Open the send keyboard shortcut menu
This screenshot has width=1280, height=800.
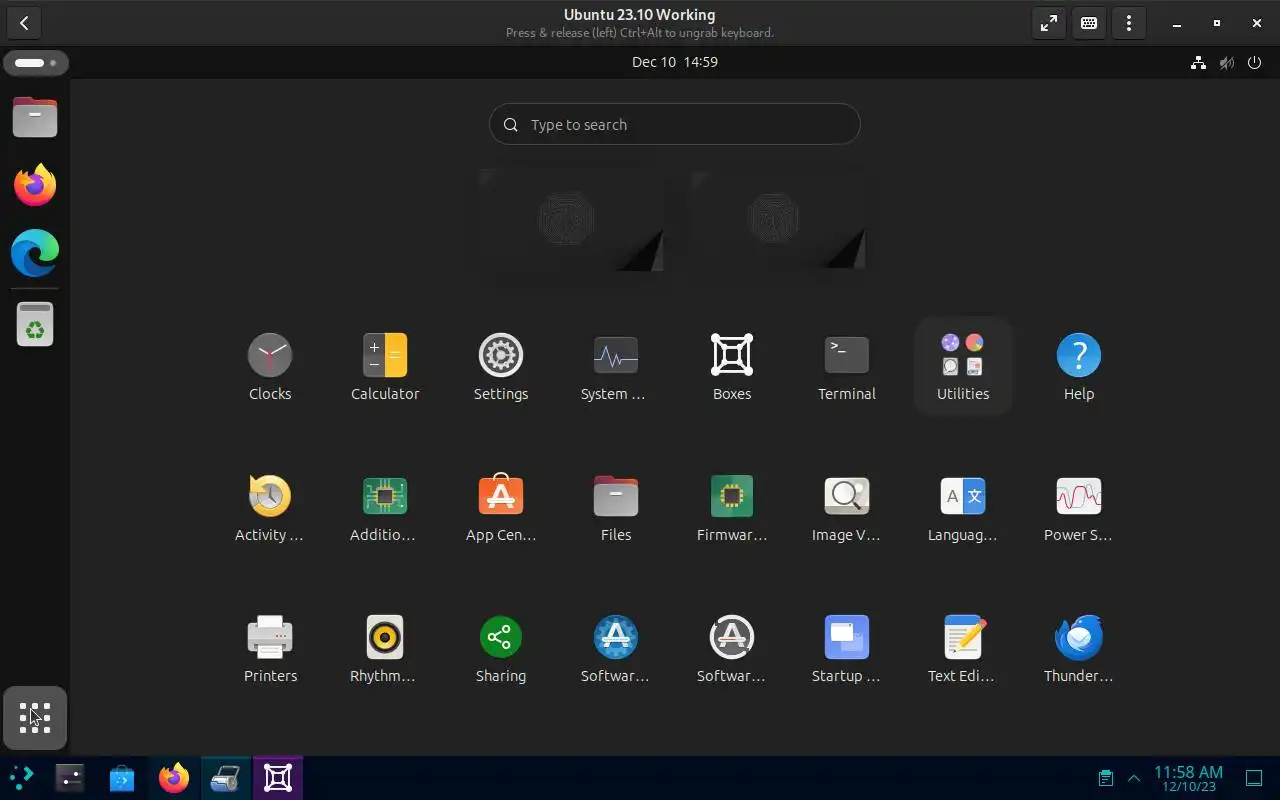1089,23
